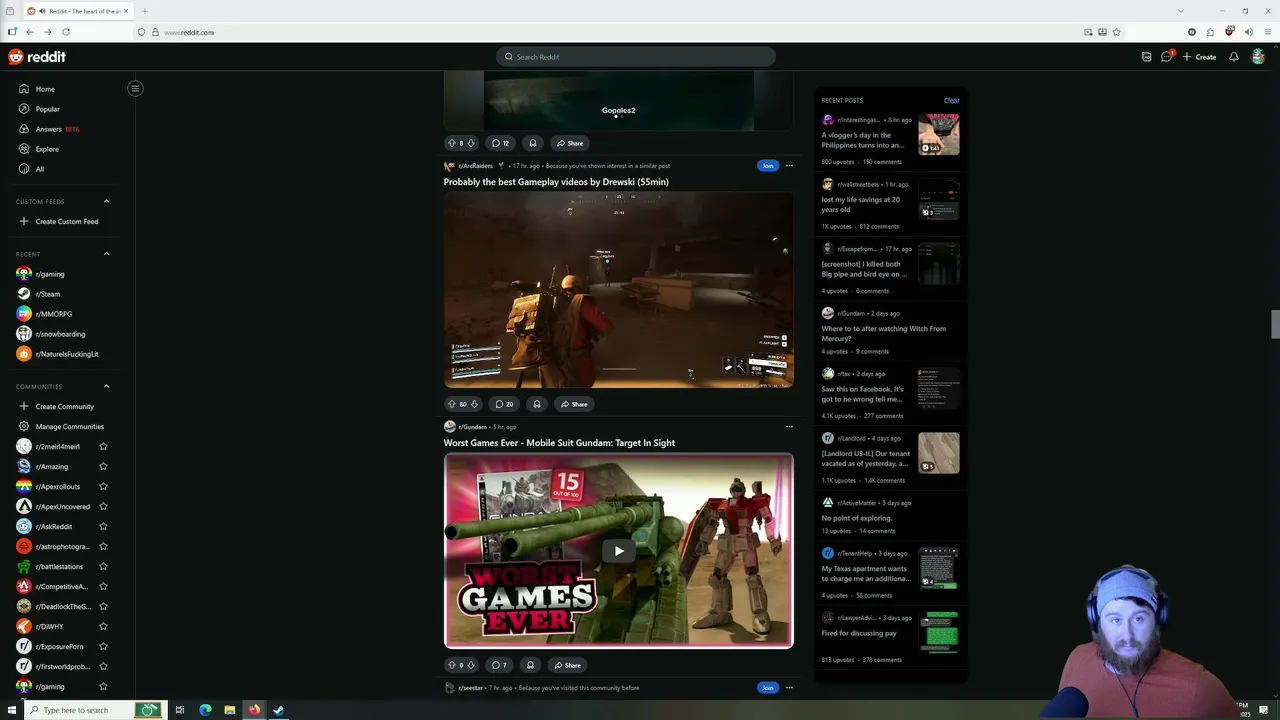Downvote the Worst Games Ever Gundam post
The width and height of the screenshot is (1280, 720).
click(471, 665)
